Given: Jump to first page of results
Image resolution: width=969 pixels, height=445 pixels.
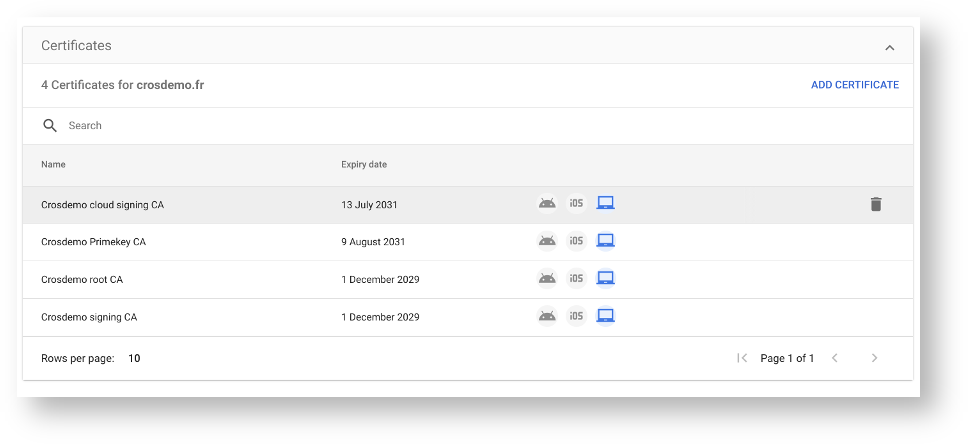Looking at the screenshot, I should (x=742, y=358).
